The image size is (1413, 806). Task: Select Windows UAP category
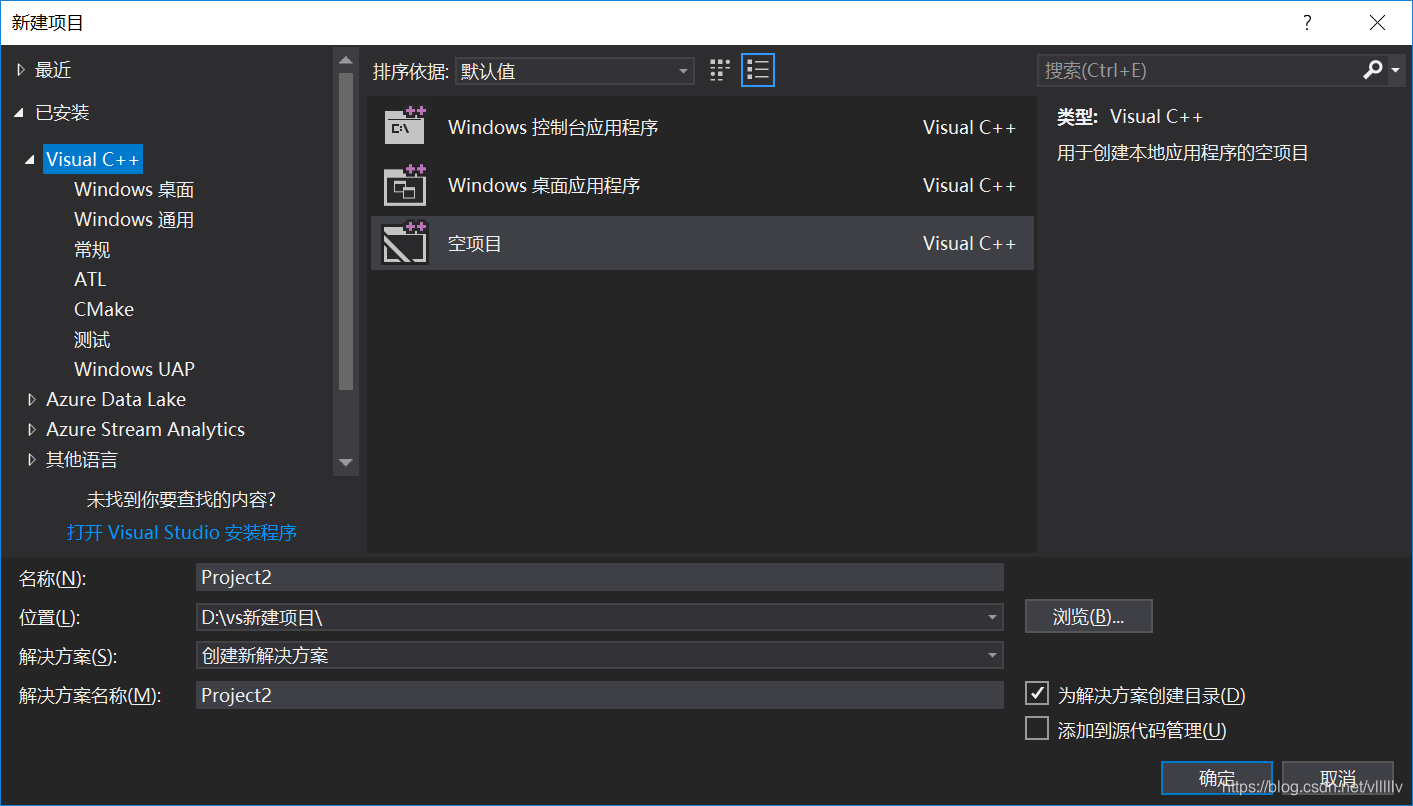click(x=134, y=369)
